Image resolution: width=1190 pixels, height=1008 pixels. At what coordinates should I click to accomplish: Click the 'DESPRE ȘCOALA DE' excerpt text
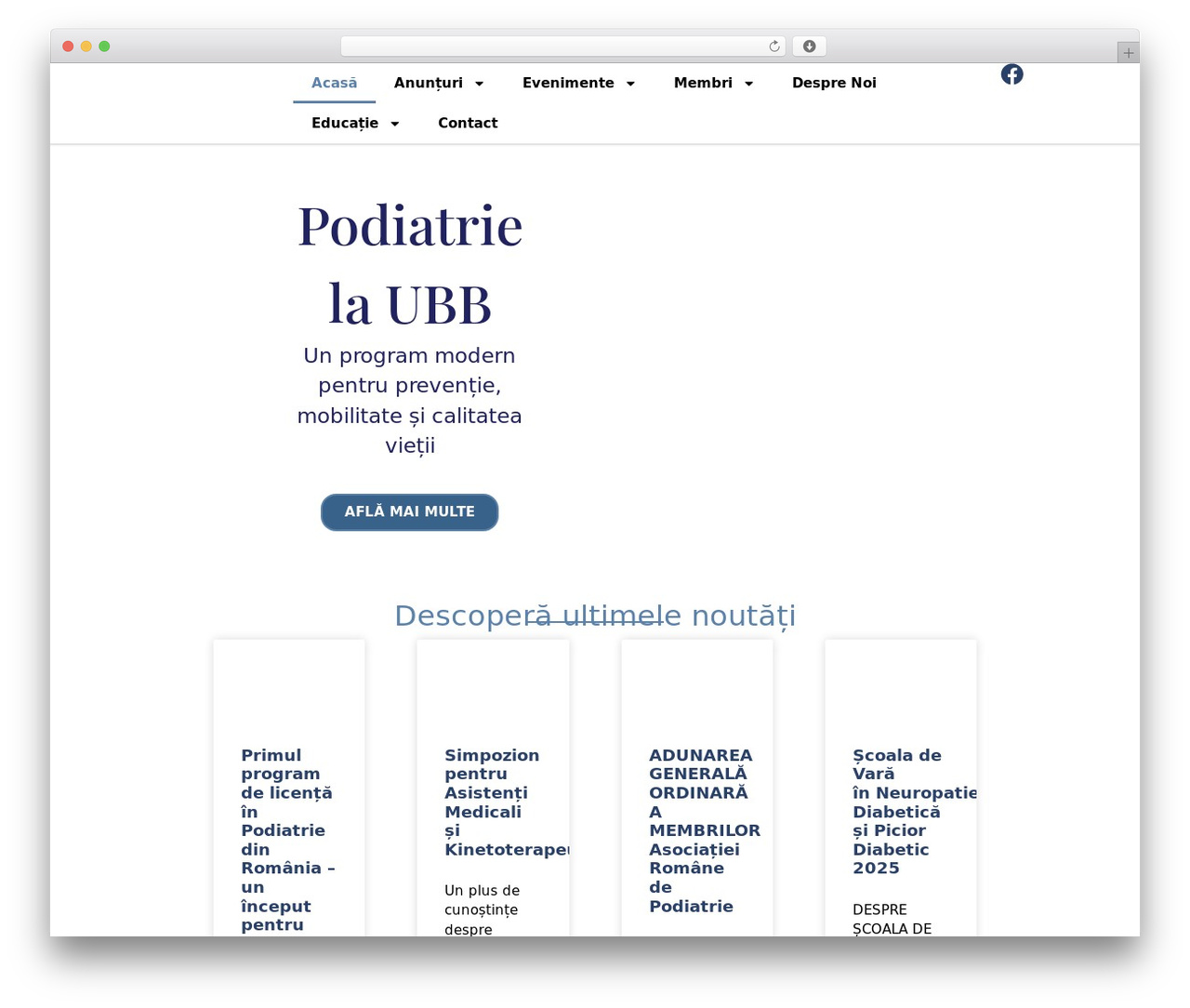(892, 919)
